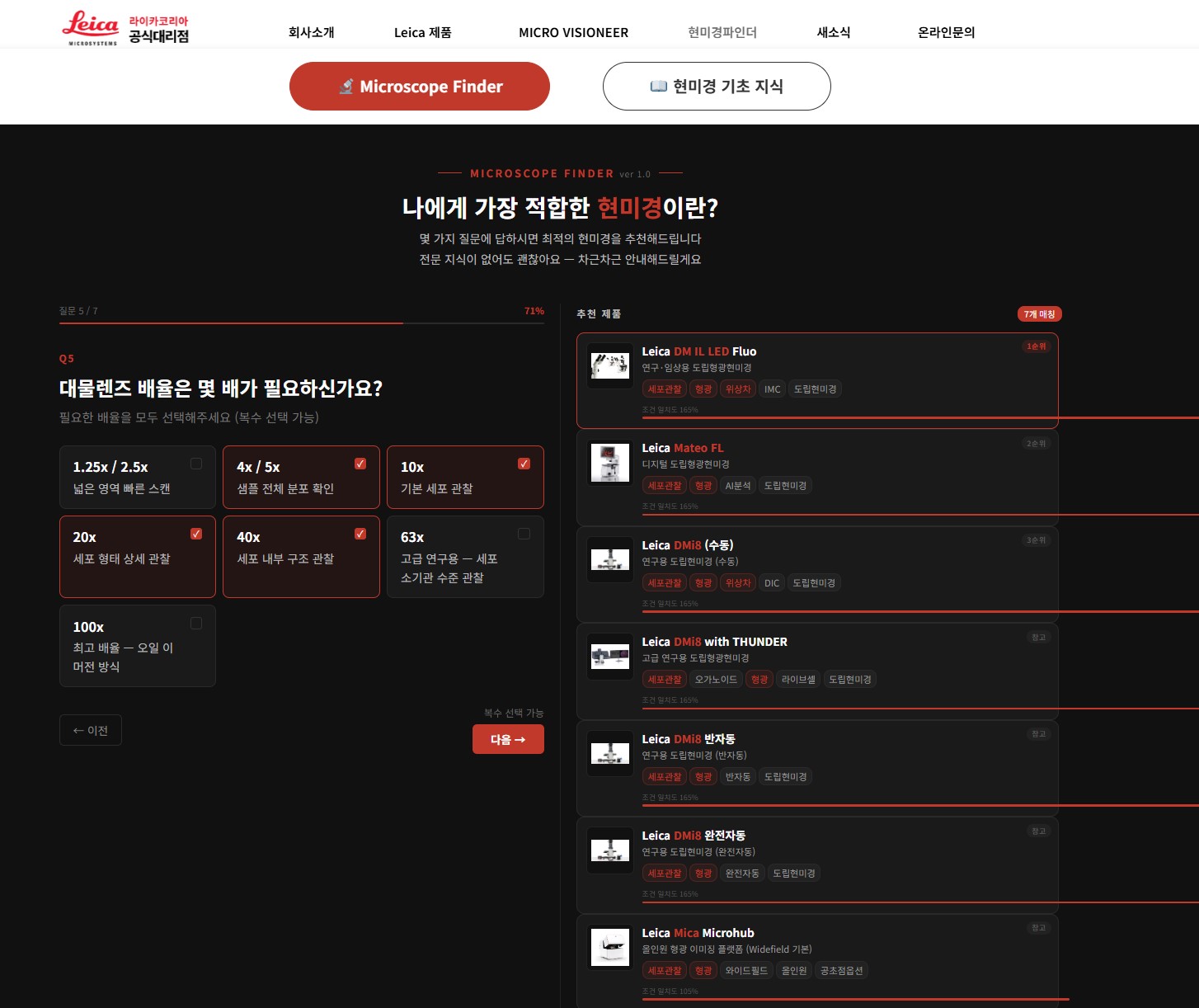Click the DIC tag on DMi8 (수동)
The image size is (1199, 1008).
click(x=772, y=583)
